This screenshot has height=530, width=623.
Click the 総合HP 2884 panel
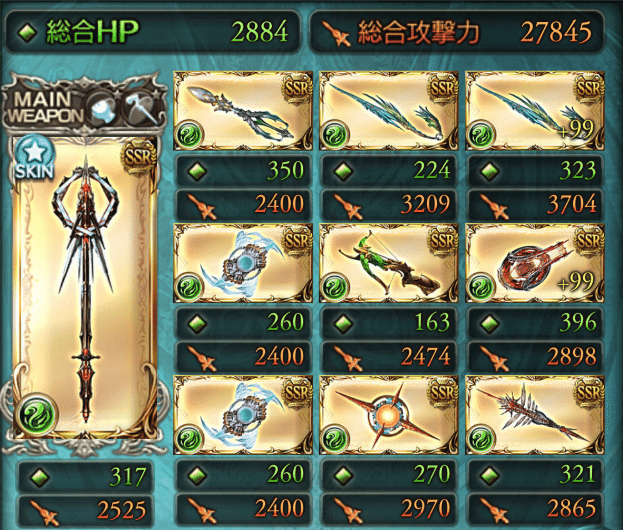click(x=153, y=32)
